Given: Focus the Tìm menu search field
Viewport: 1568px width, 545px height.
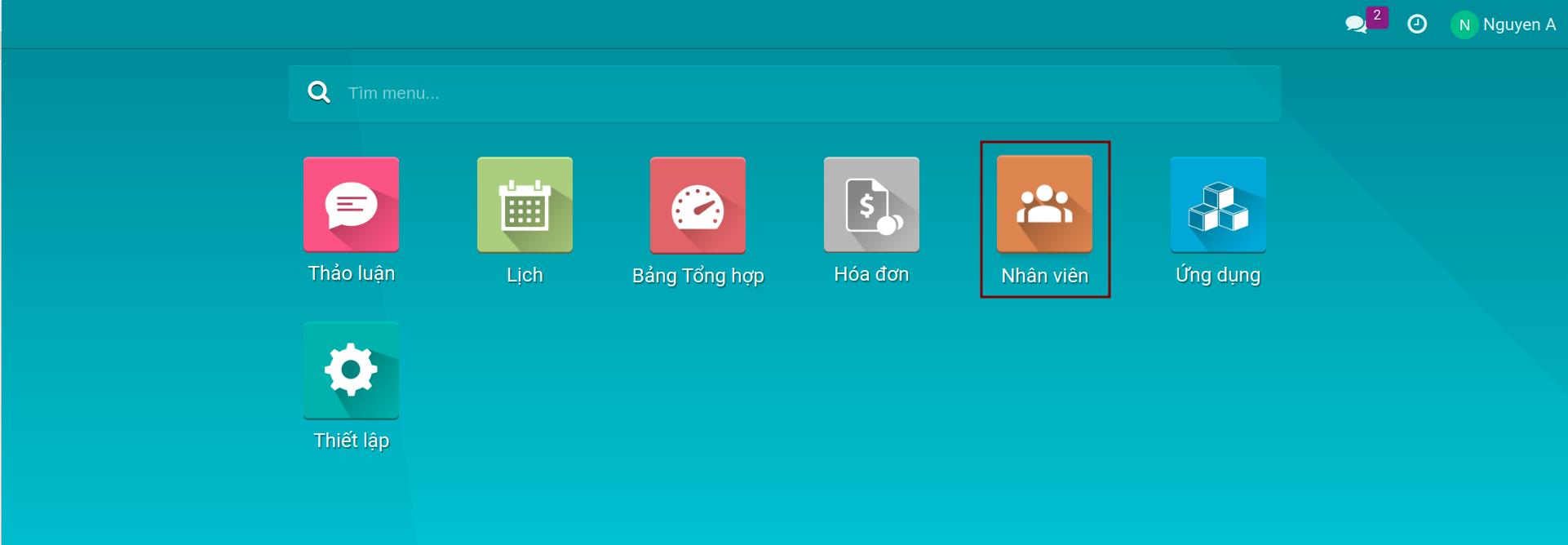Looking at the screenshot, I should [784, 94].
